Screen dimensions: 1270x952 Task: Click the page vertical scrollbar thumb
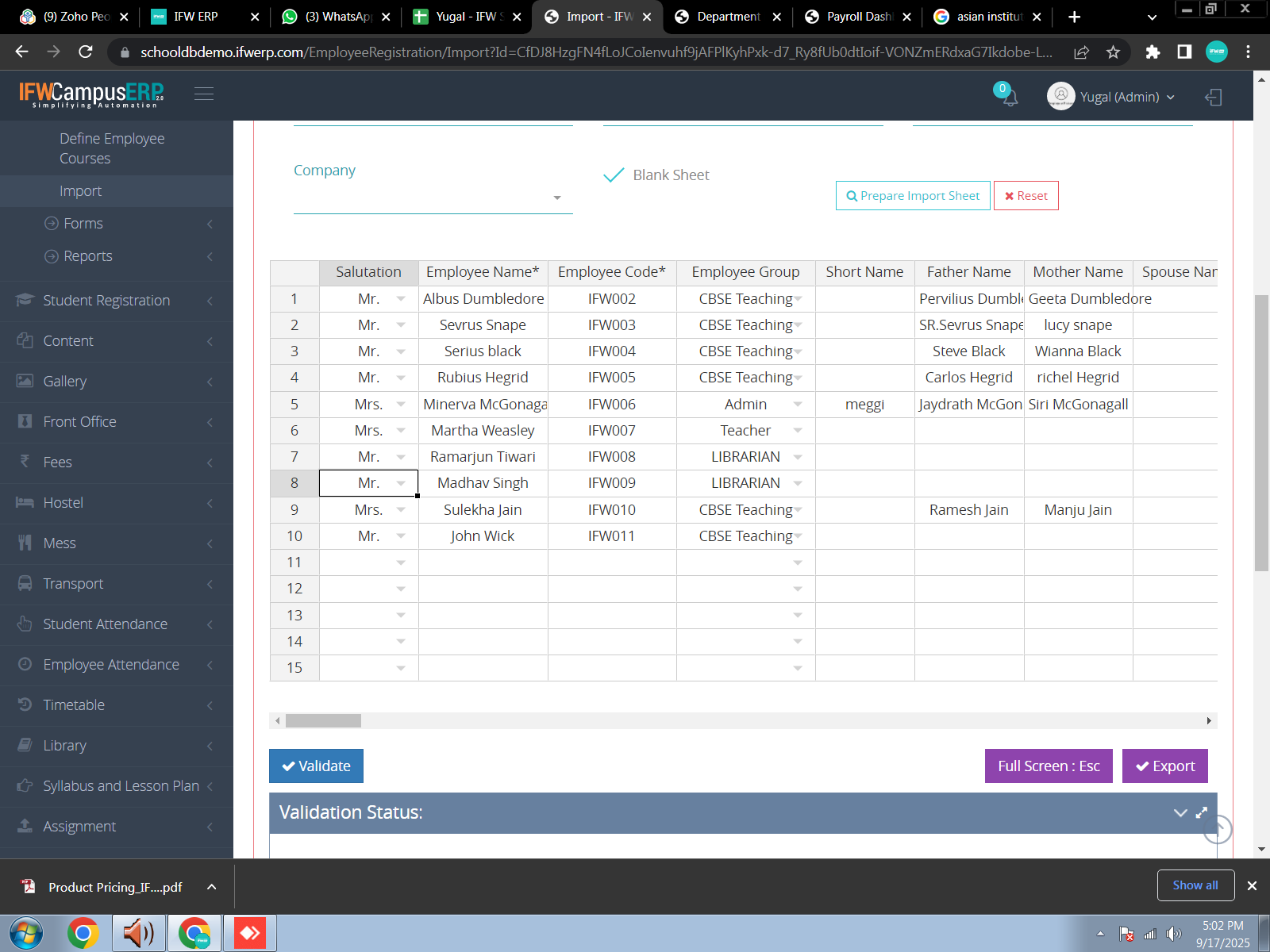(x=1261, y=432)
